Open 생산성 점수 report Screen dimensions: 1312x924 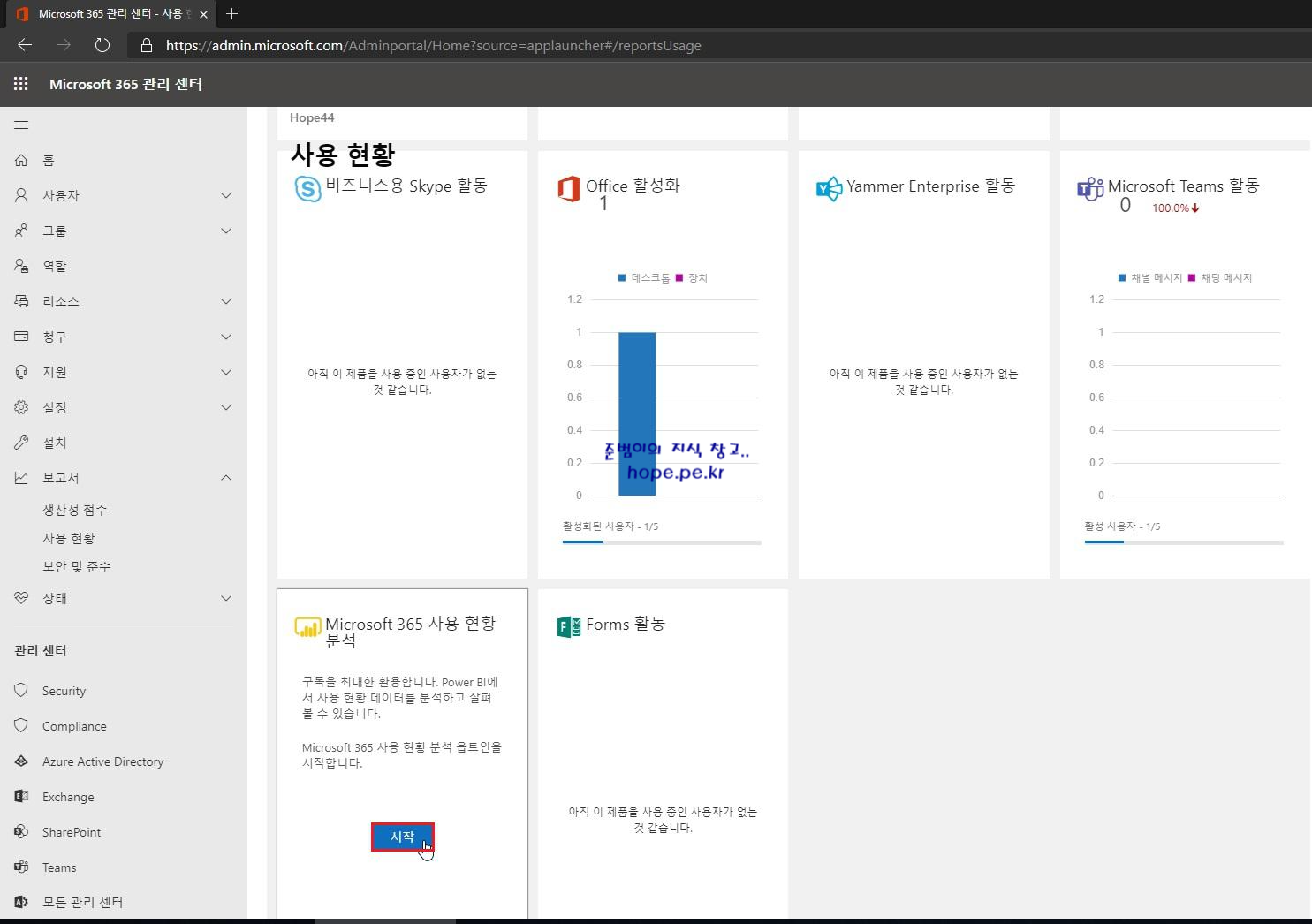tap(75, 510)
